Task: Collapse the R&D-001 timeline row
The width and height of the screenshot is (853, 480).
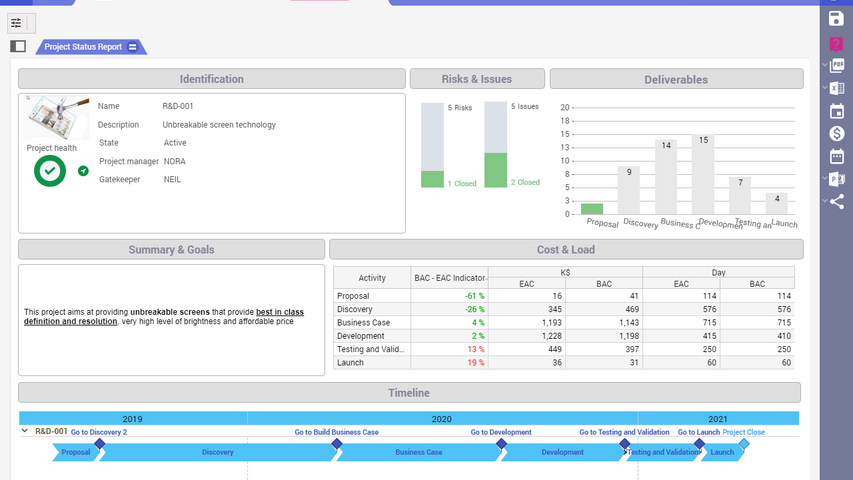Action: coord(24,431)
